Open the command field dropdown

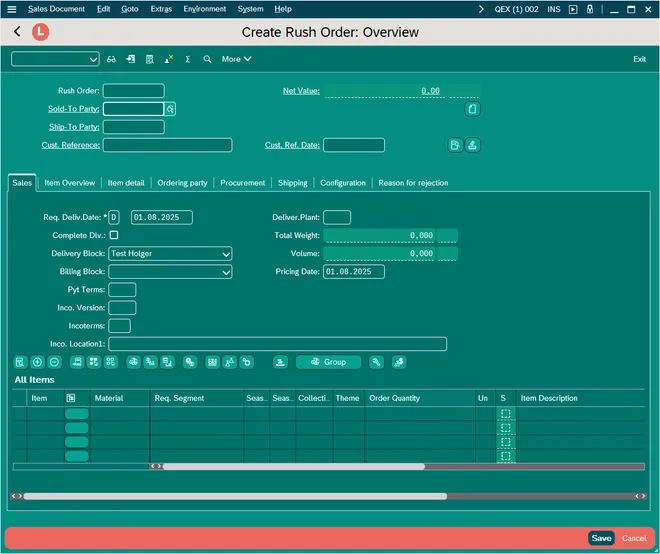[x=93, y=59]
